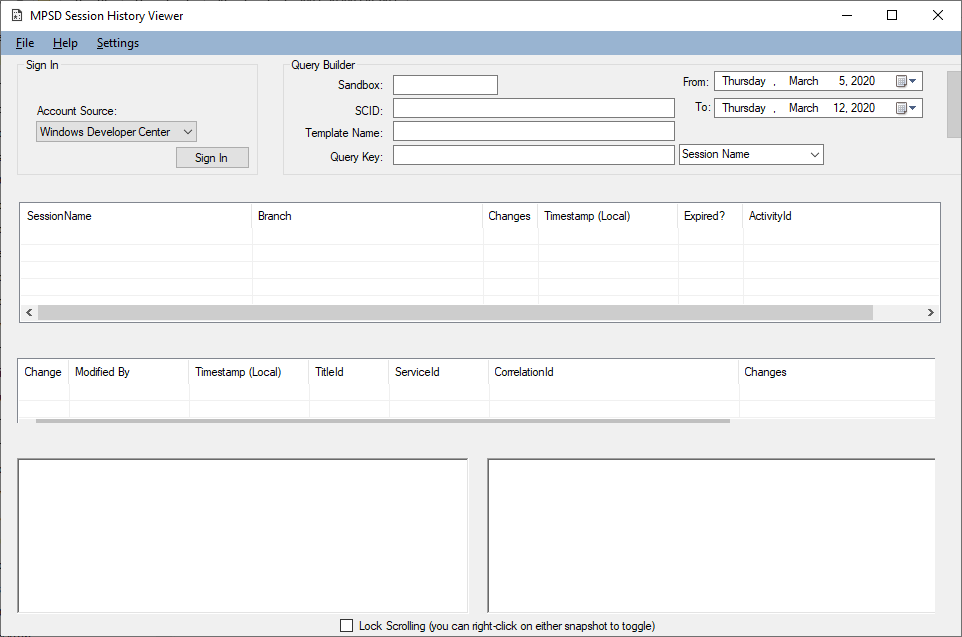This screenshot has width=962, height=637.
Task: Open the Session Name query type dropdown
Action: 751,155
